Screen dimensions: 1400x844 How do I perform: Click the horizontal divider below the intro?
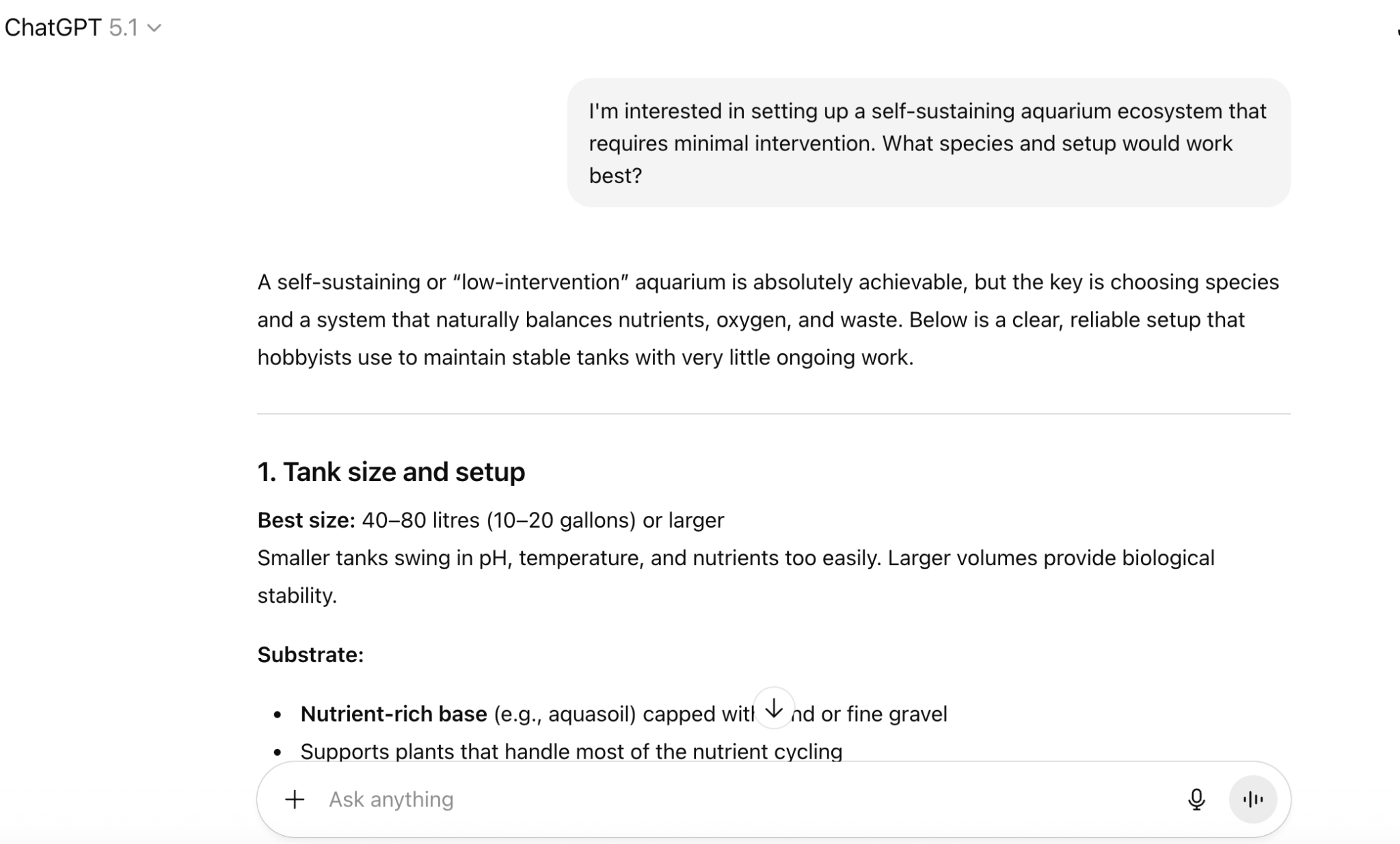click(x=773, y=413)
